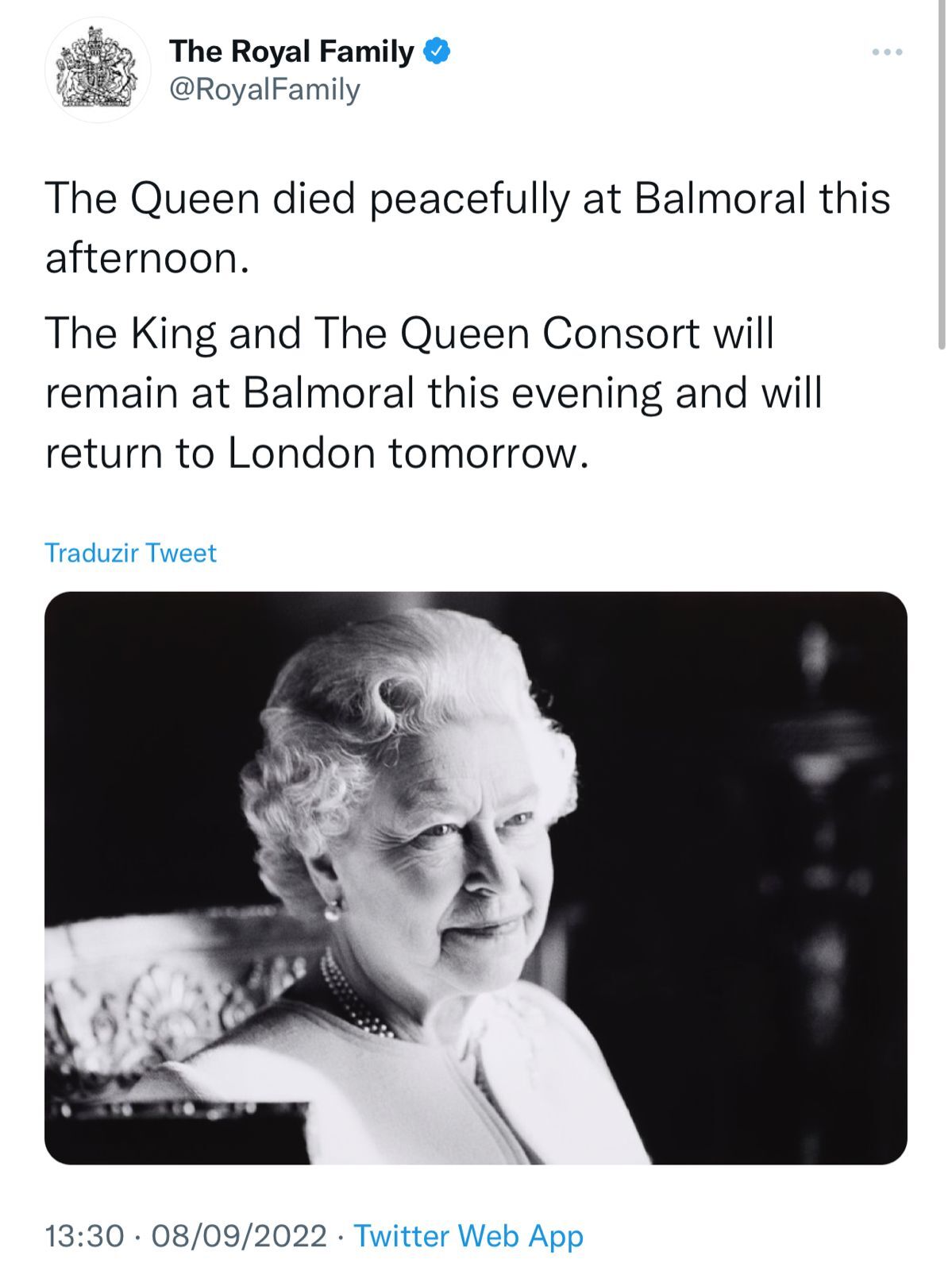Open The Royal Family display name

coord(291,52)
